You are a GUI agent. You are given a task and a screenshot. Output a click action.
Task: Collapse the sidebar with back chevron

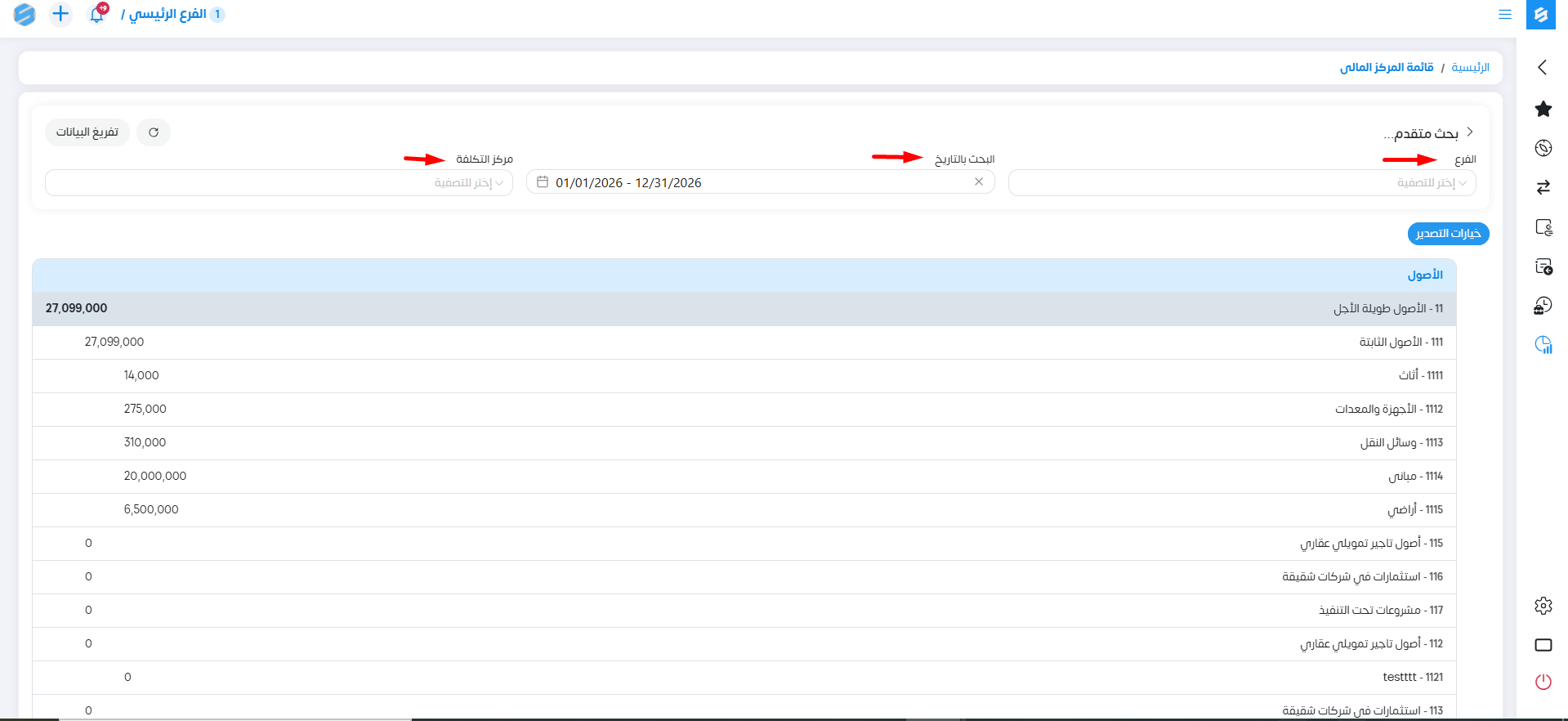pyautogui.click(x=1542, y=67)
